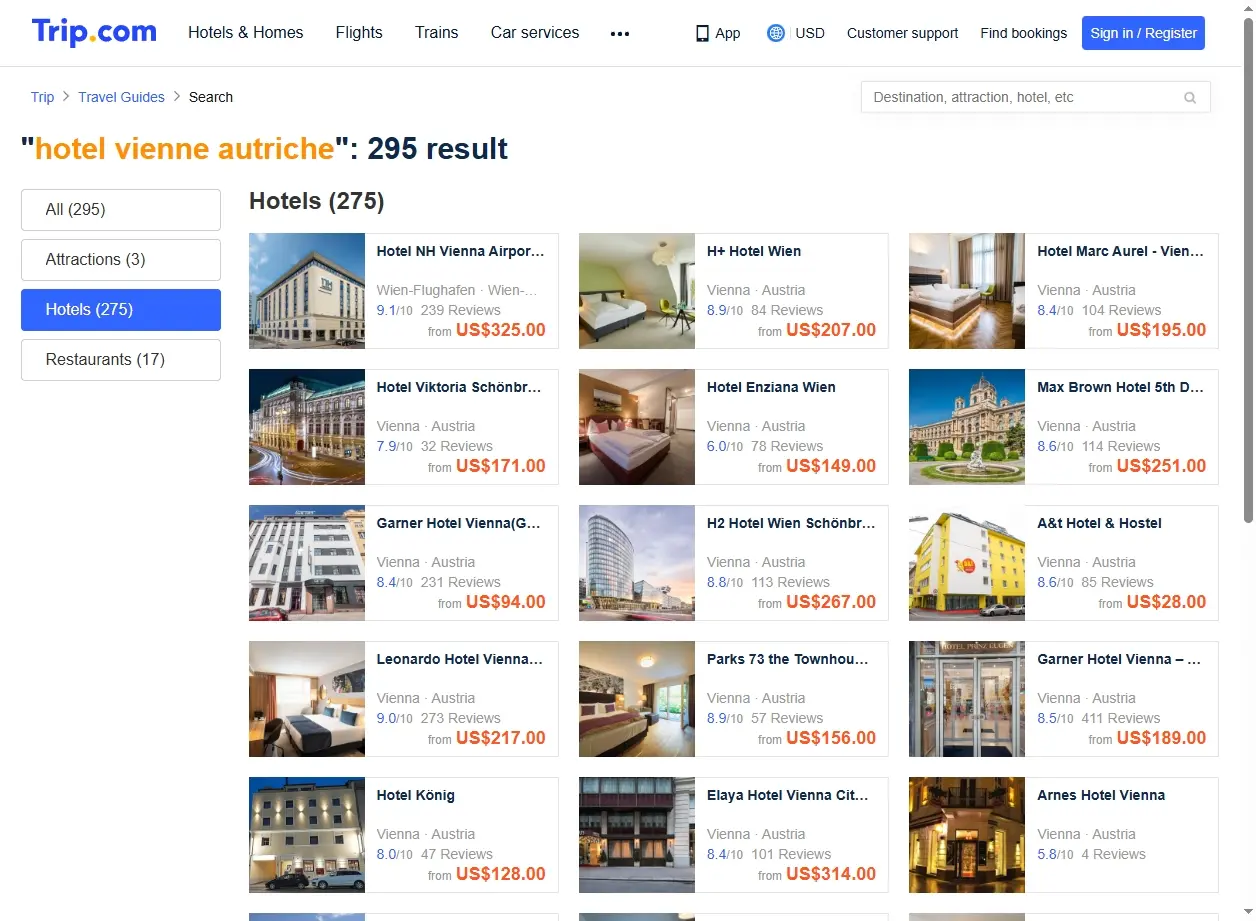Screen dimensions: 1256x921
Task: Open the App phone icon link
Action: [718, 33]
